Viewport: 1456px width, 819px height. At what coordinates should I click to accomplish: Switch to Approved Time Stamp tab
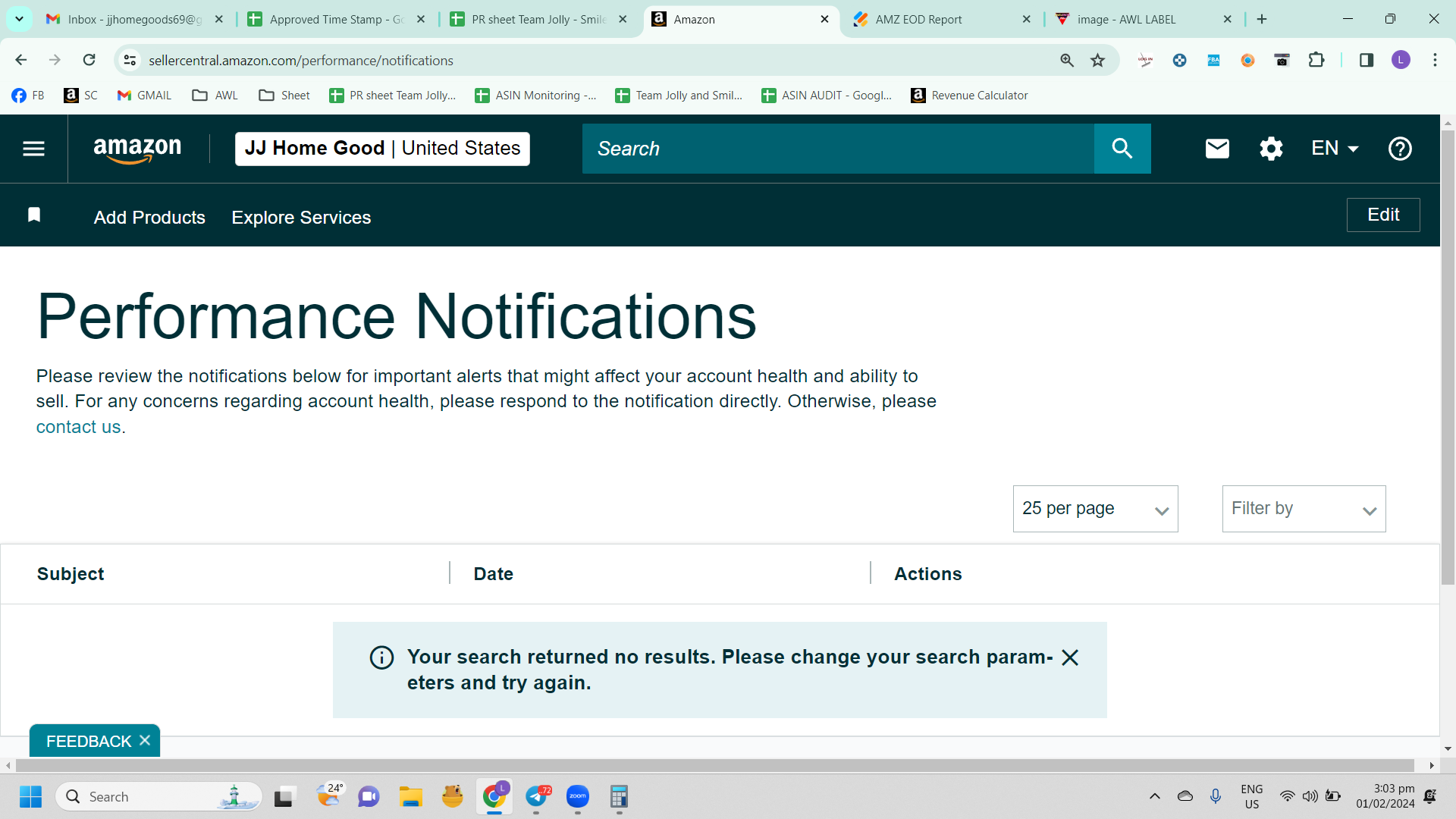(x=337, y=19)
